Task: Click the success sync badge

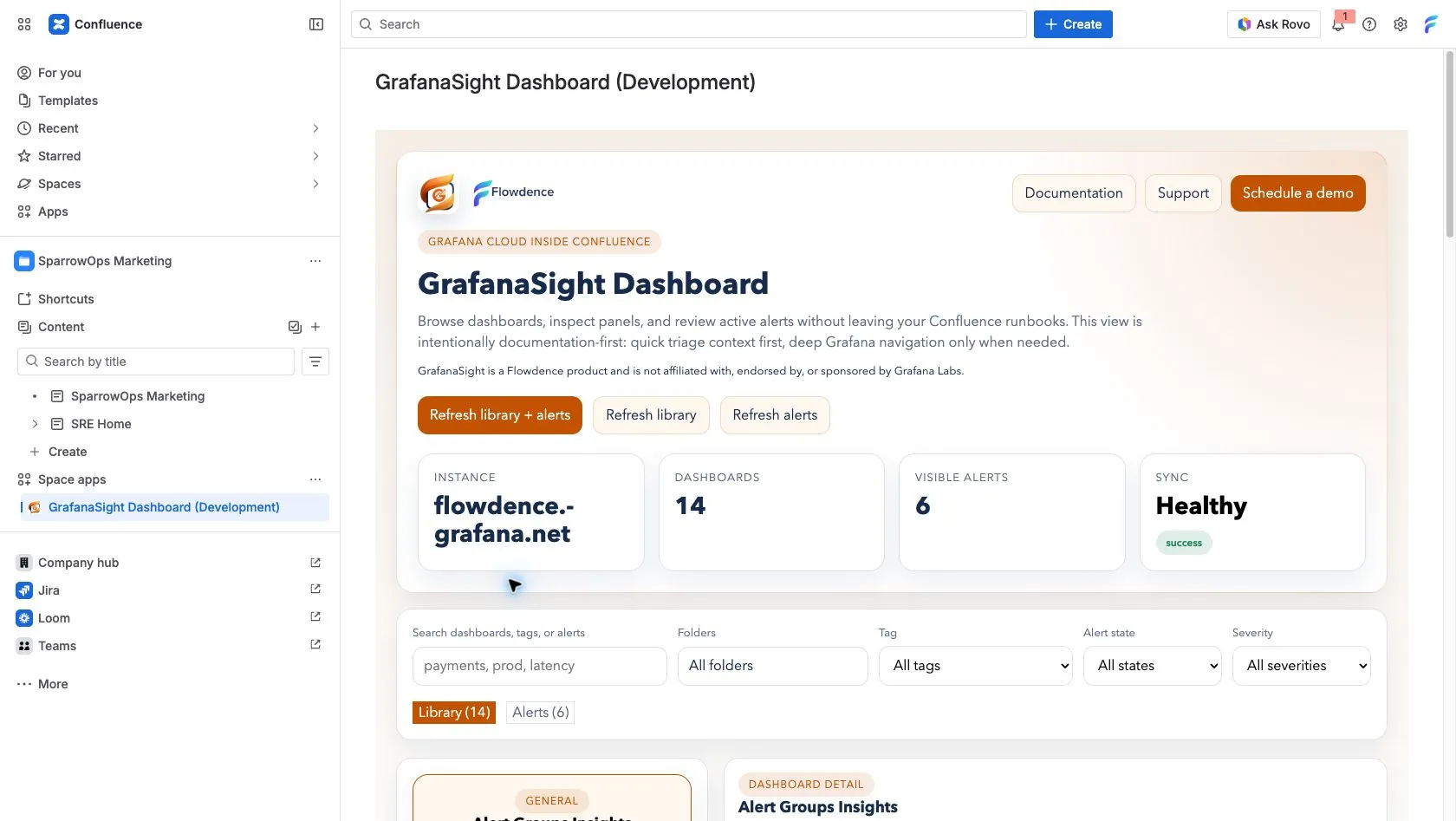Action: click(1184, 544)
